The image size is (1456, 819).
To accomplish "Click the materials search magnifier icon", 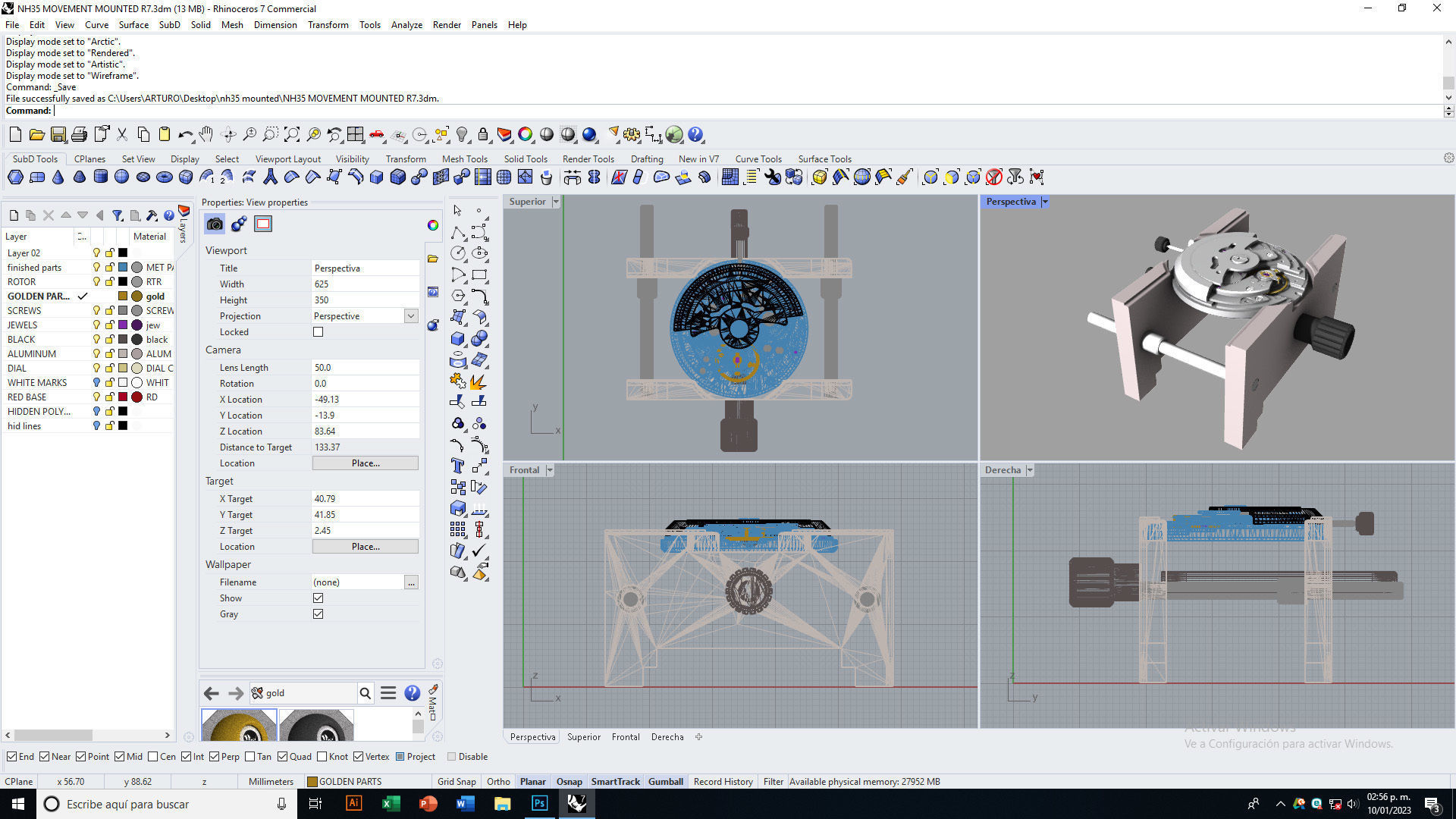I will pyautogui.click(x=366, y=693).
